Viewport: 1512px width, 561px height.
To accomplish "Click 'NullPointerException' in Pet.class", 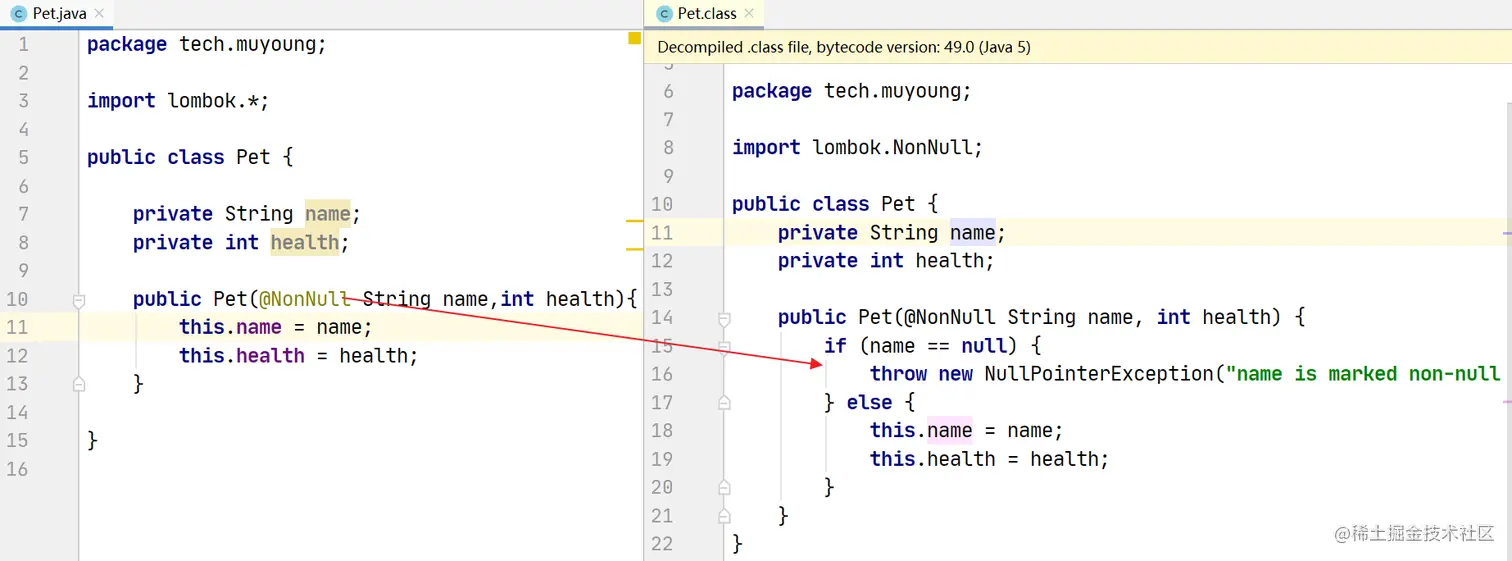I will tap(1098, 374).
